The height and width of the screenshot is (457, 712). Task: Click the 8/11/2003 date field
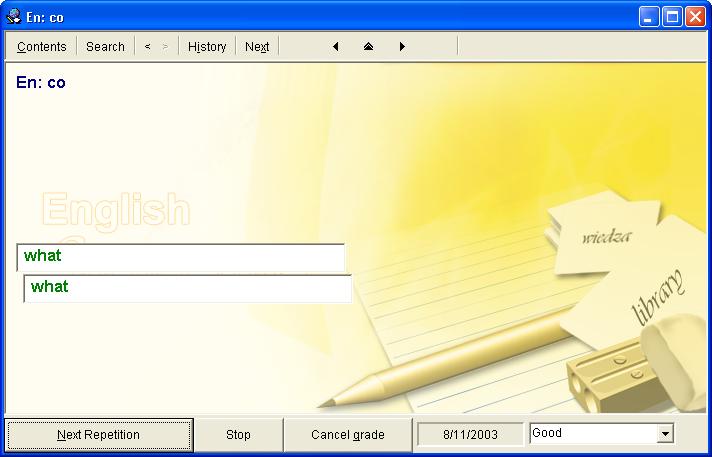(x=470, y=435)
